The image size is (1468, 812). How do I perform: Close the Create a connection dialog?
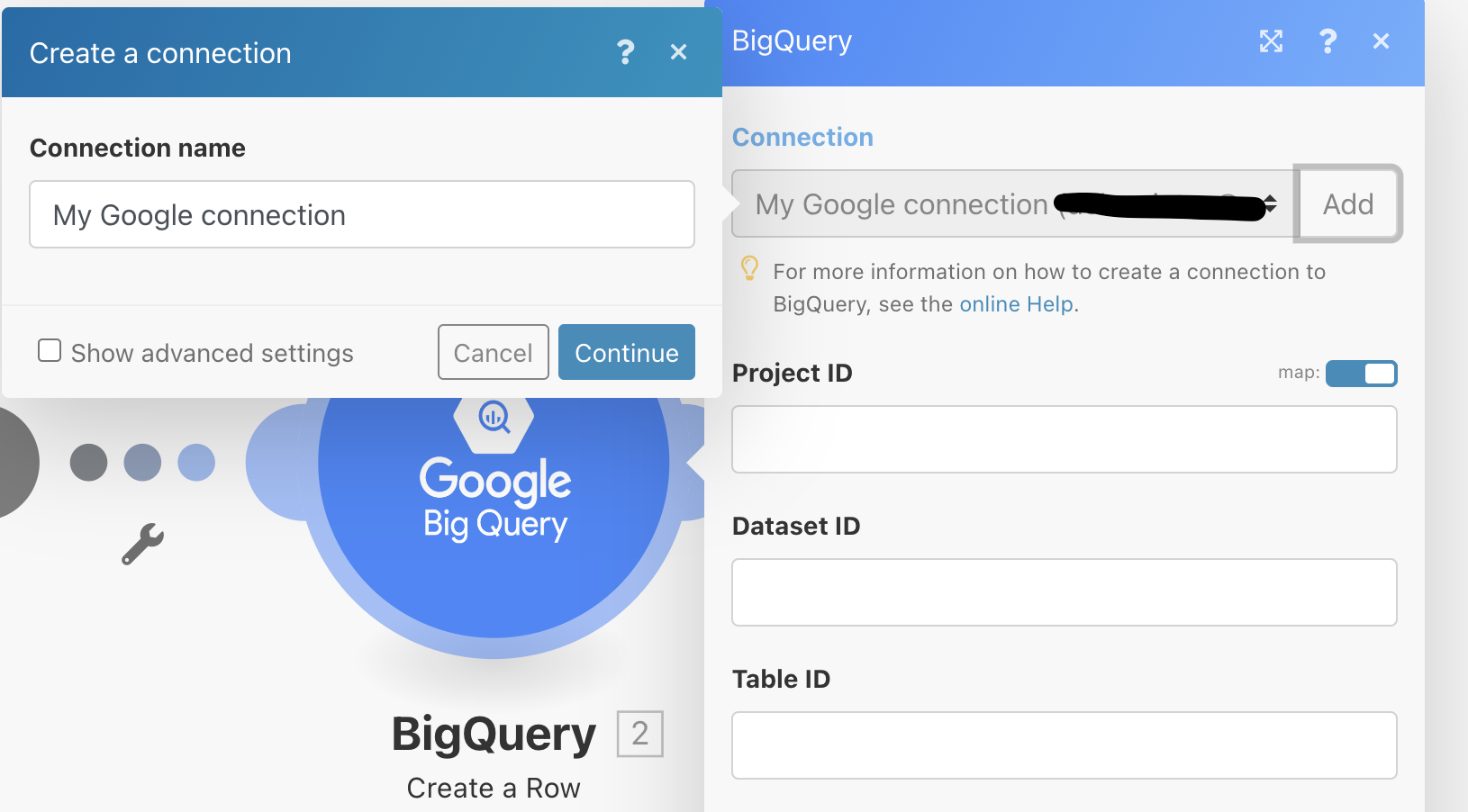(x=679, y=52)
